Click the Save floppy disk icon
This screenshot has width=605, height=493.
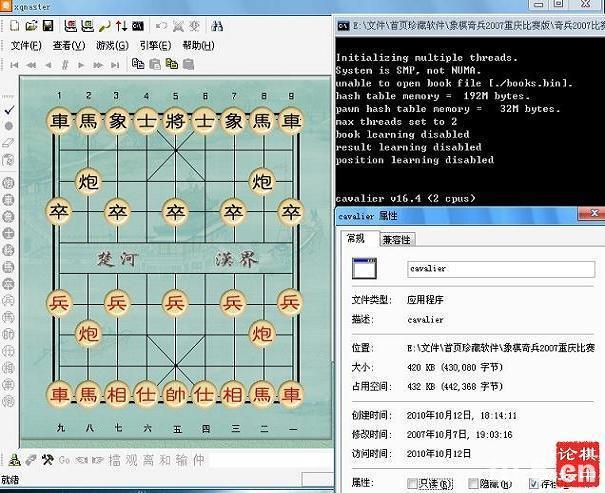(48, 26)
